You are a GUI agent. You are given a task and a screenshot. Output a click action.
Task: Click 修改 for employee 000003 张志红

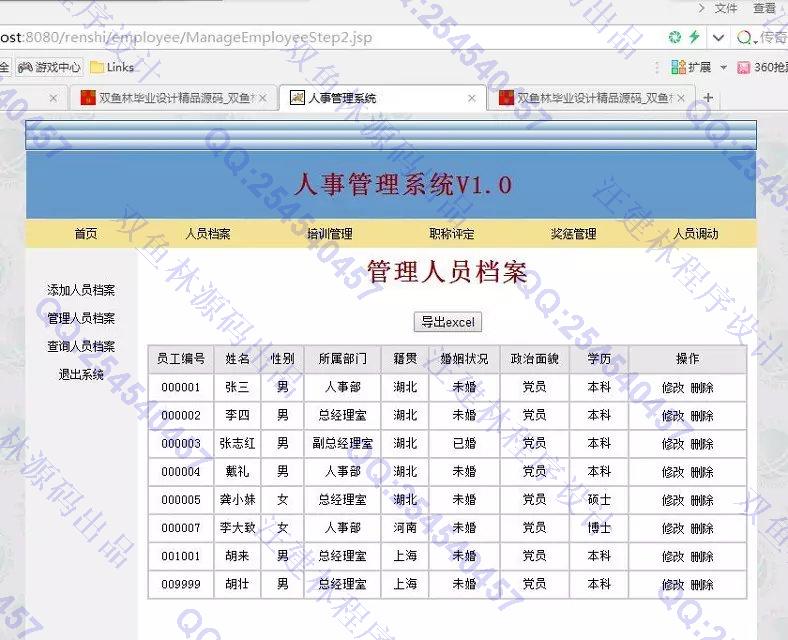673,444
